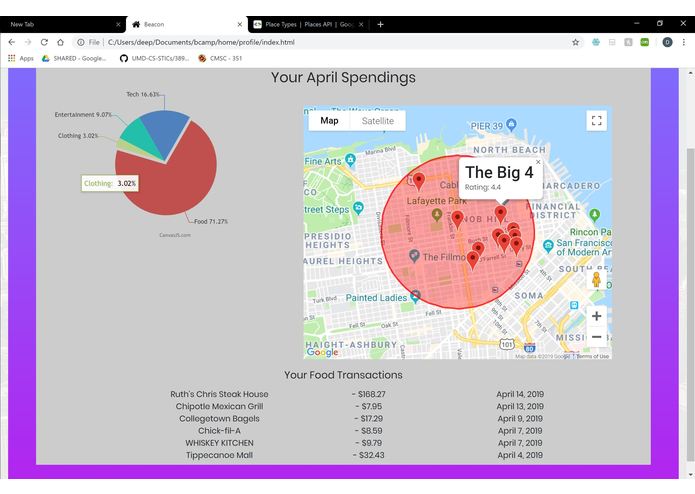Close The Big 4 info window
The image size is (695, 494).
pos(538,162)
